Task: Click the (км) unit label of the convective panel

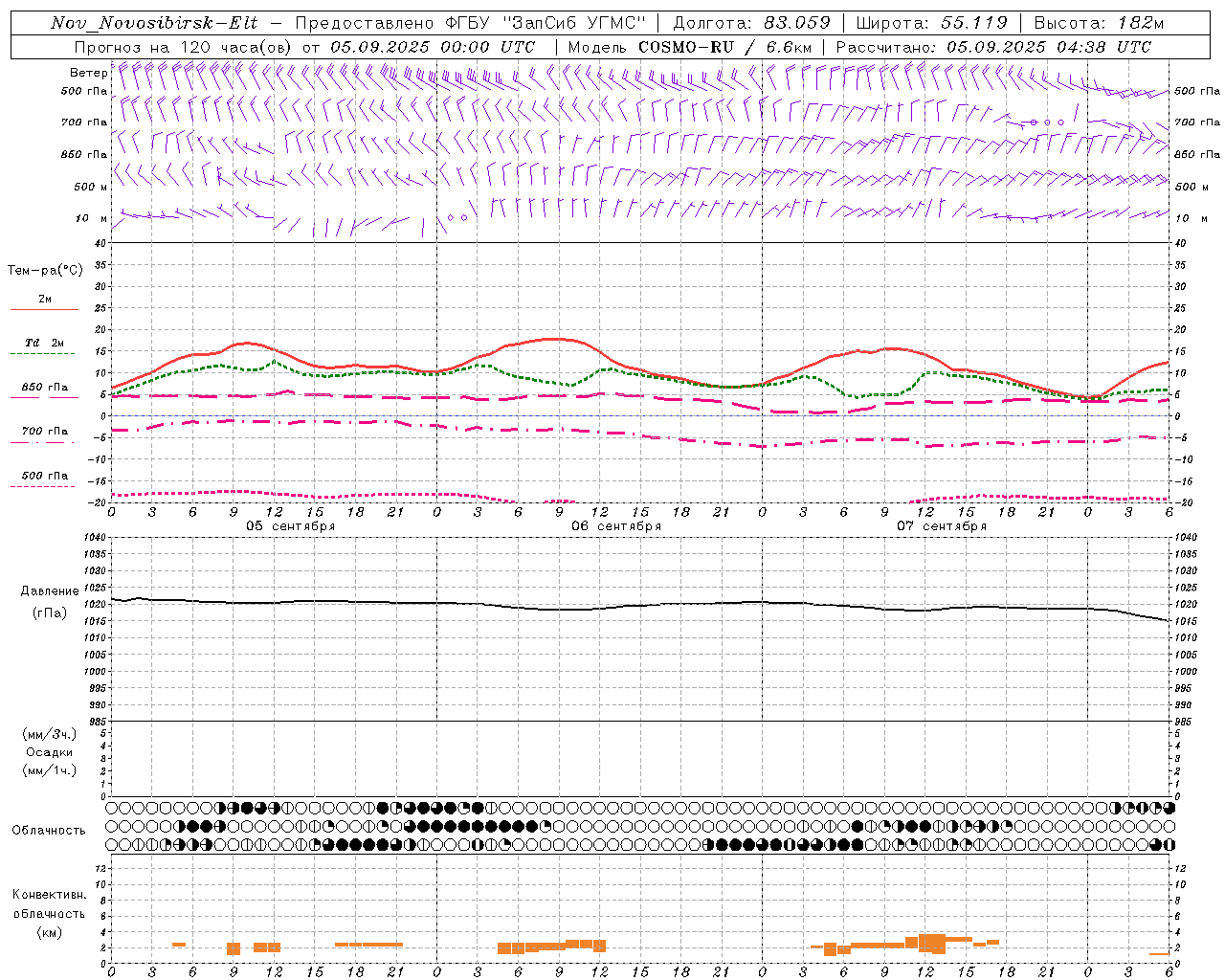Action: pos(49,932)
